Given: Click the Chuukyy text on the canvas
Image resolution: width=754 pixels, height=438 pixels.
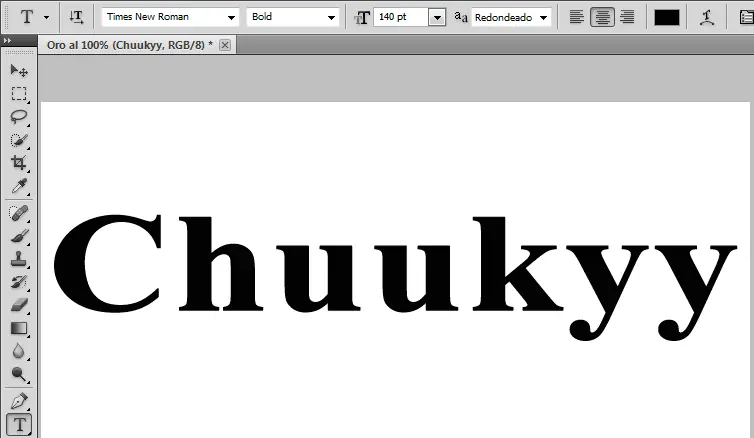Looking at the screenshot, I should [395, 277].
